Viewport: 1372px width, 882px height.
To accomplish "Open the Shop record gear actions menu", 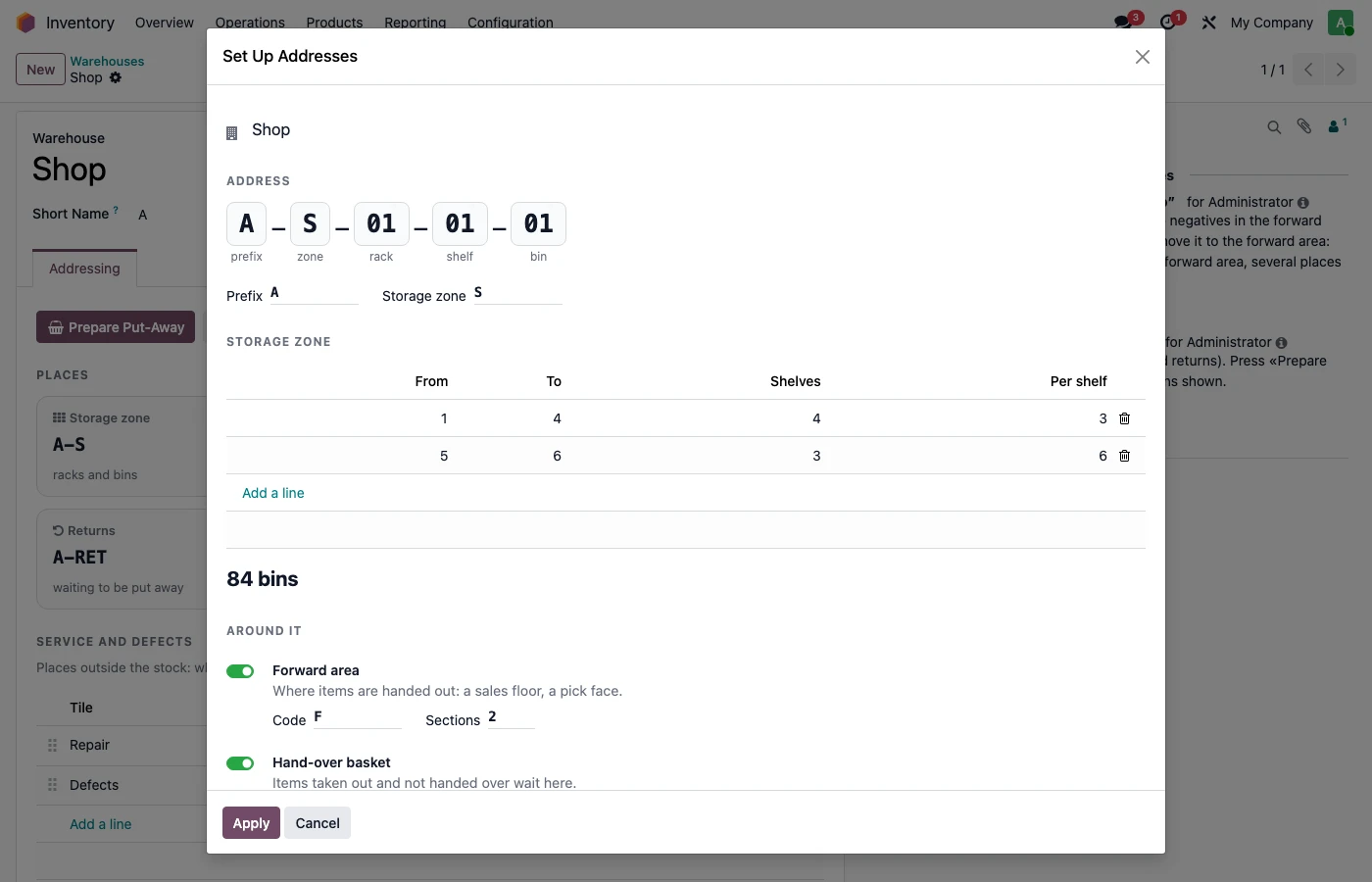I will (x=116, y=77).
